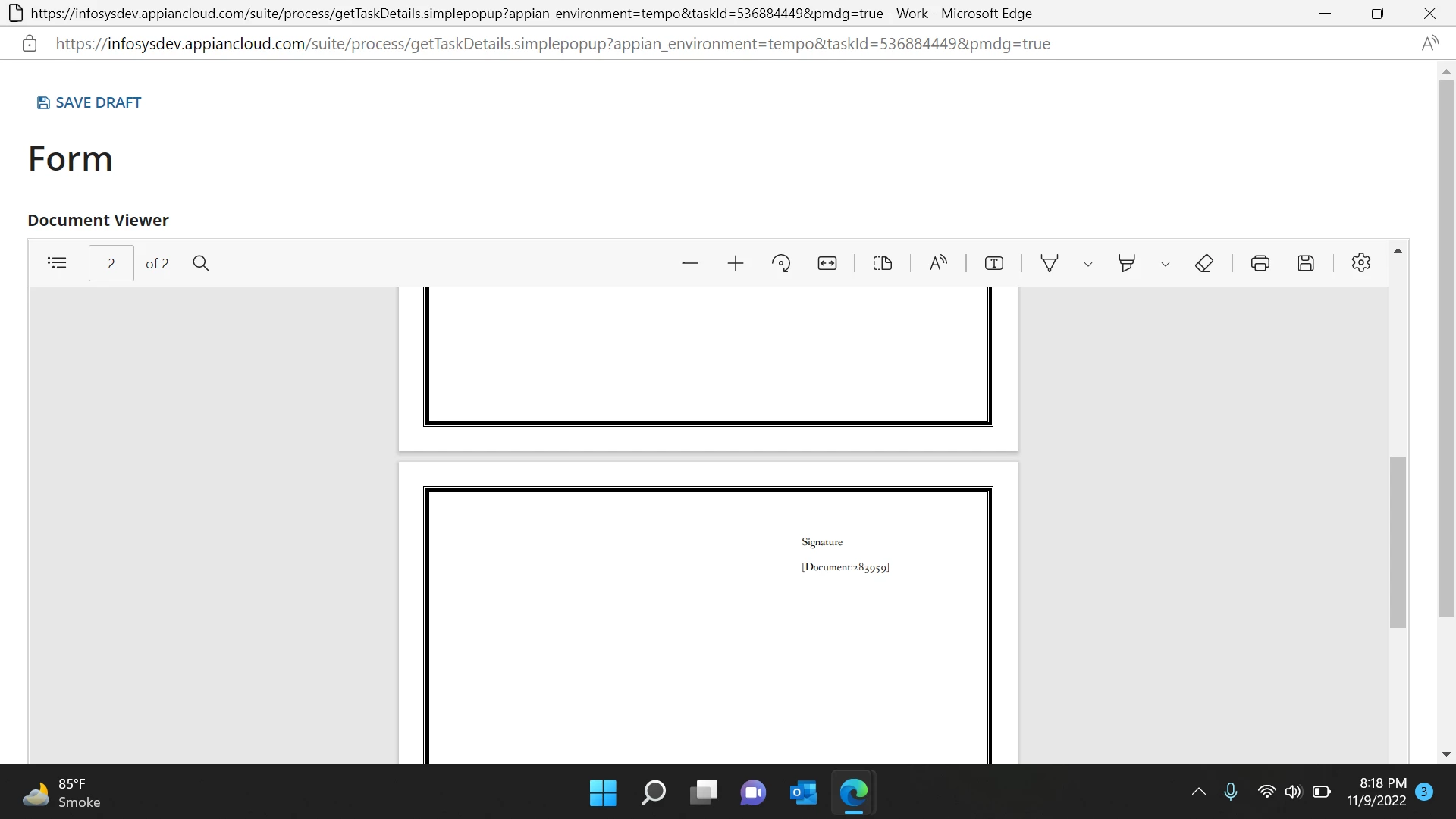Open Windows taskbar search
This screenshot has width=1456, height=819.
653,792
